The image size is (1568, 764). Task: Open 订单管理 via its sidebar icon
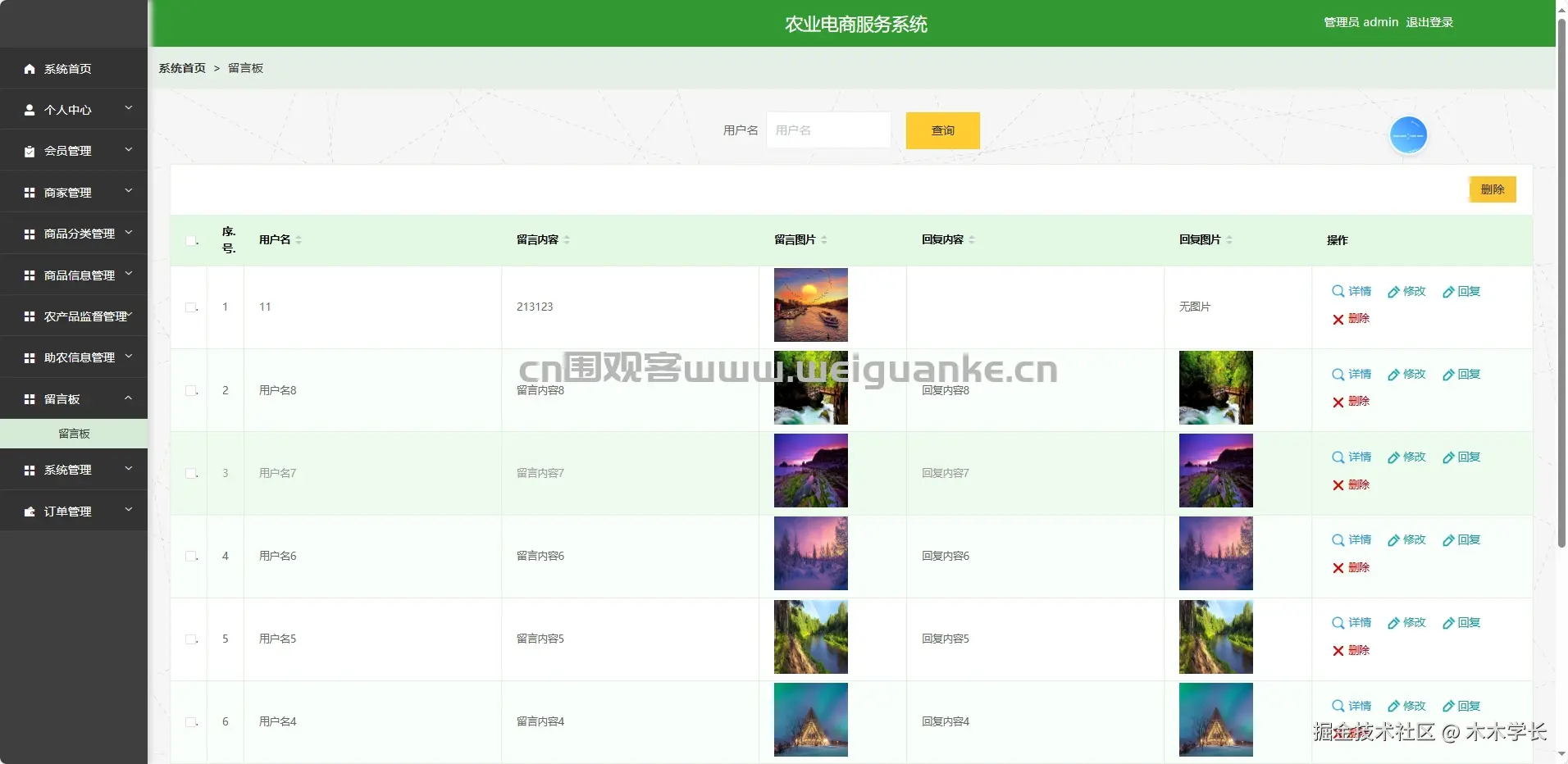30,511
